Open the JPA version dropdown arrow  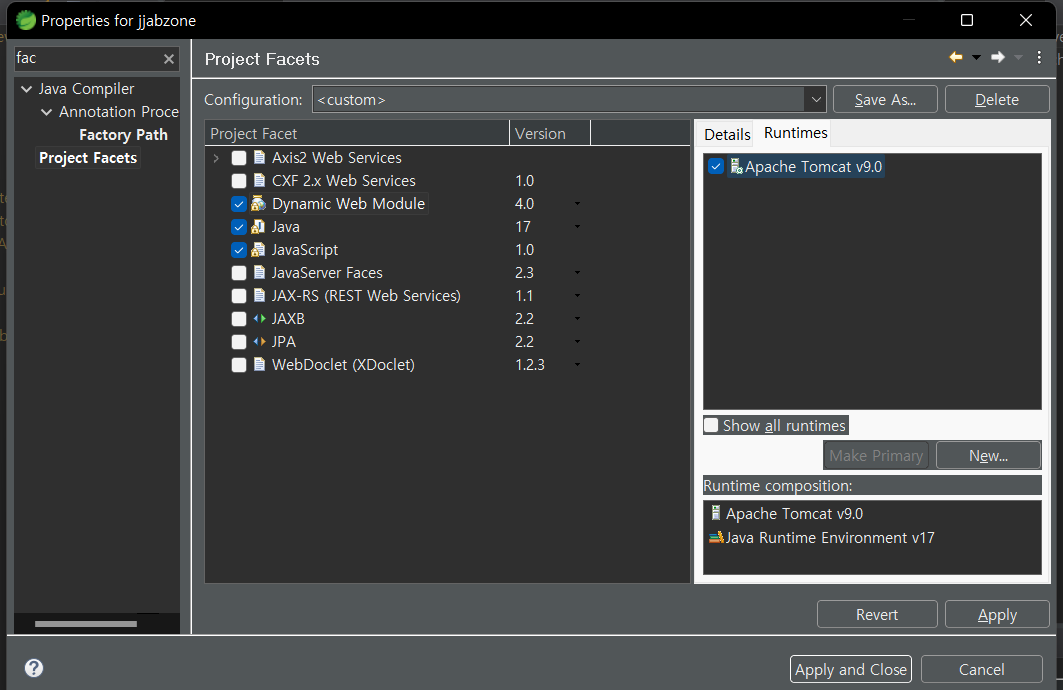[x=577, y=342]
